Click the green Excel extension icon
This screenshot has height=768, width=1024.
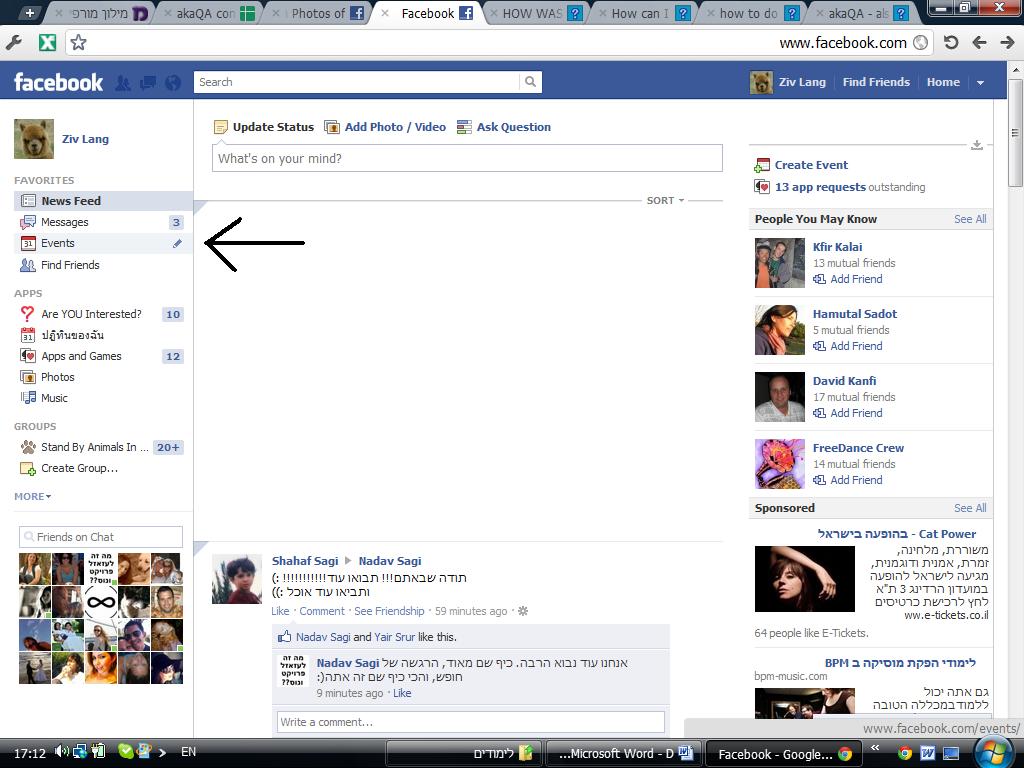(48, 43)
